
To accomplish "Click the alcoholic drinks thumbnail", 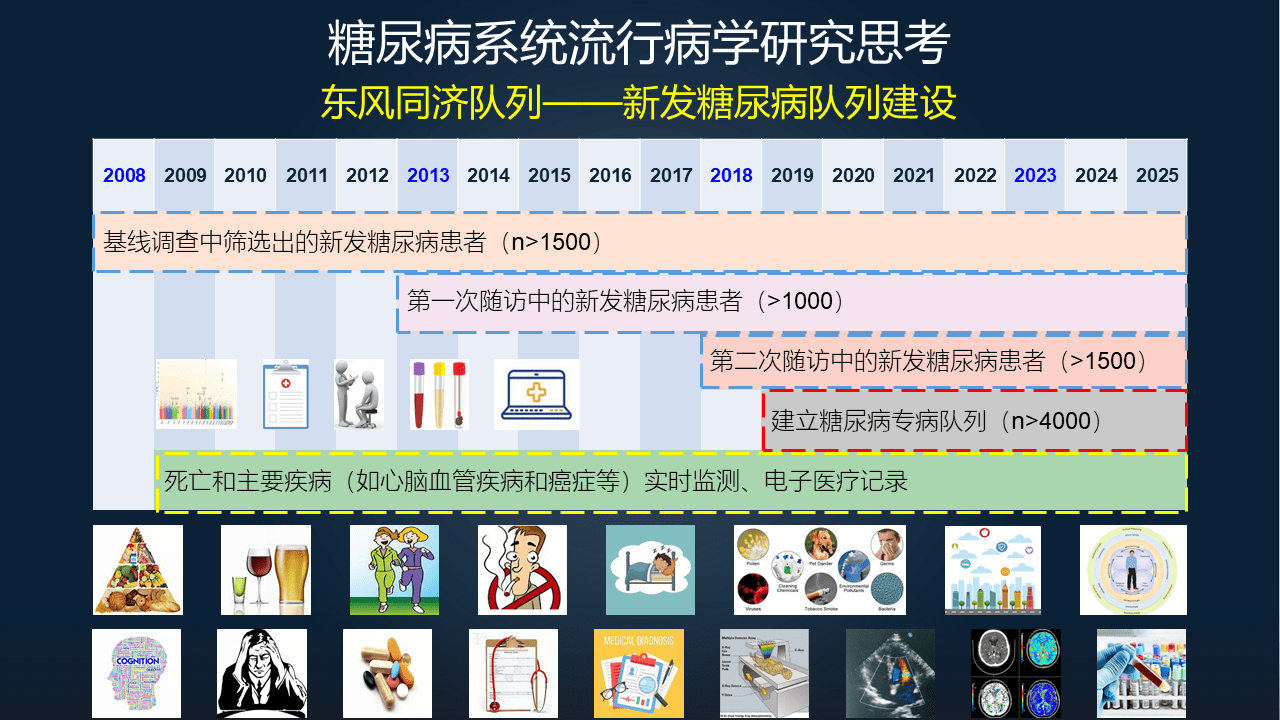I will click(264, 569).
